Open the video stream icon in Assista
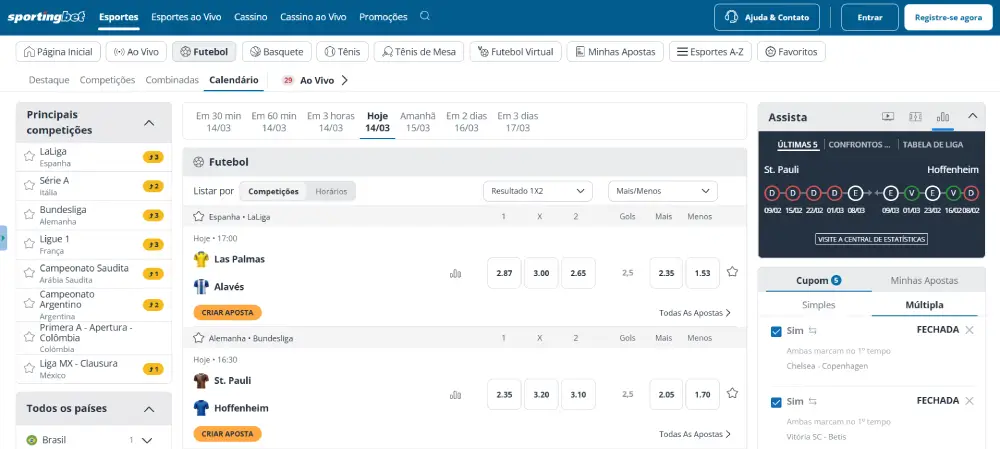Screen dimensions: 1000x449 [888, 117]
